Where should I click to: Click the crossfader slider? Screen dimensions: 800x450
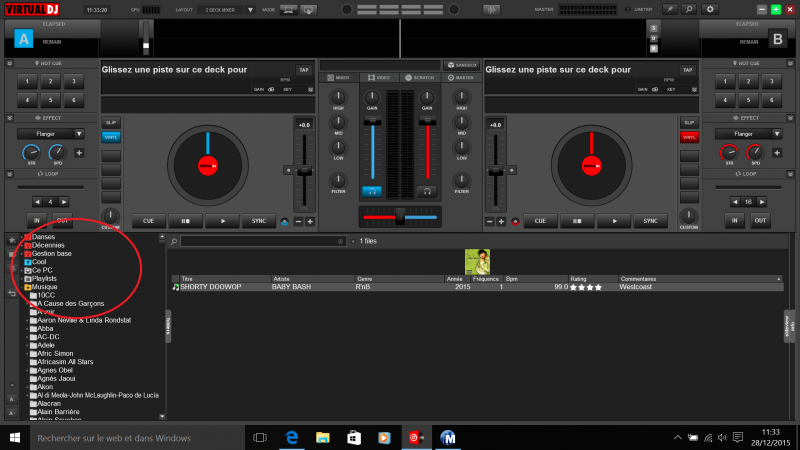[400, 215]
